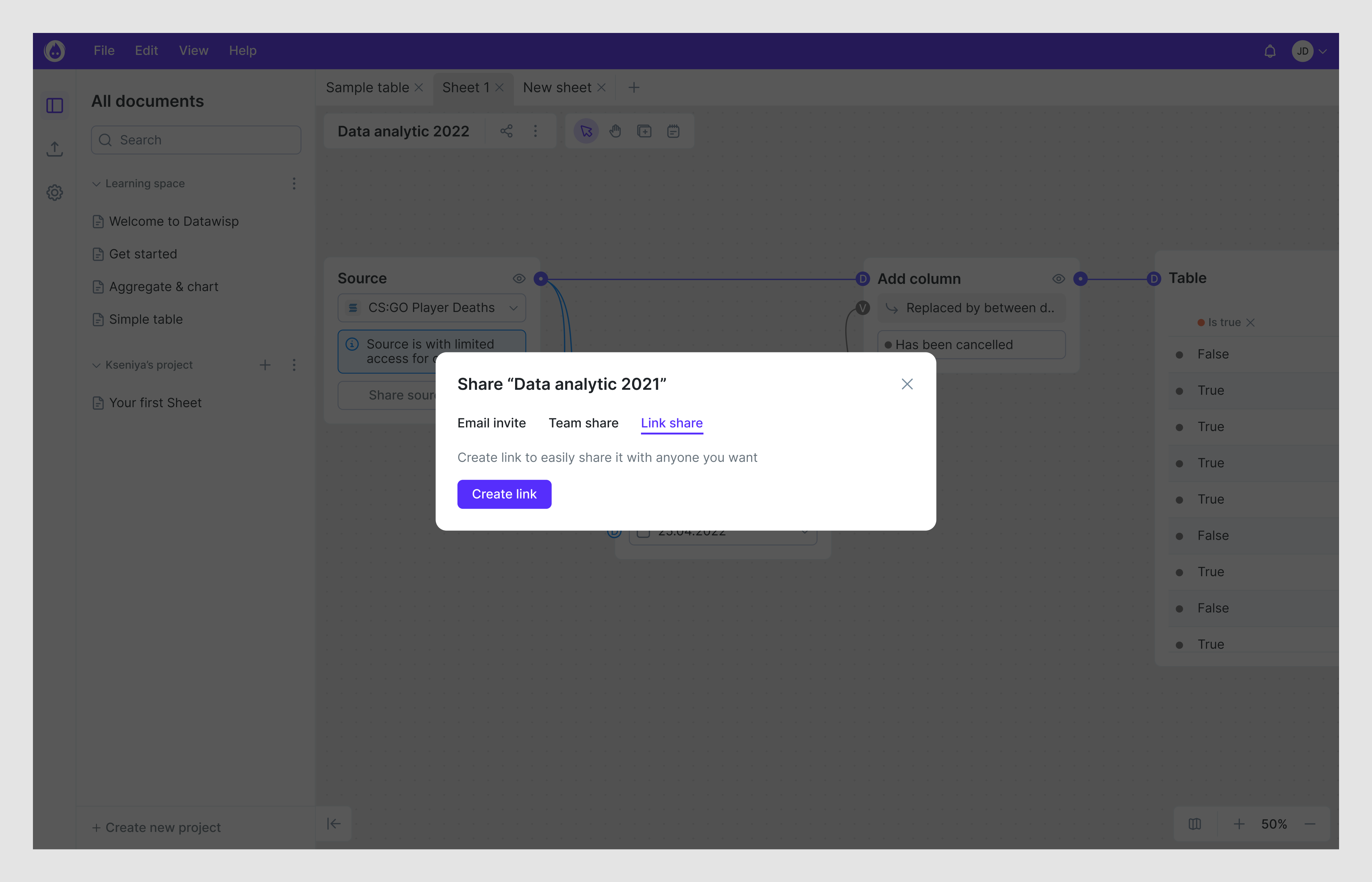Close the Sample table tab
The width and height of the screenshot is (1372, 882).
click(x=419, y=88)
